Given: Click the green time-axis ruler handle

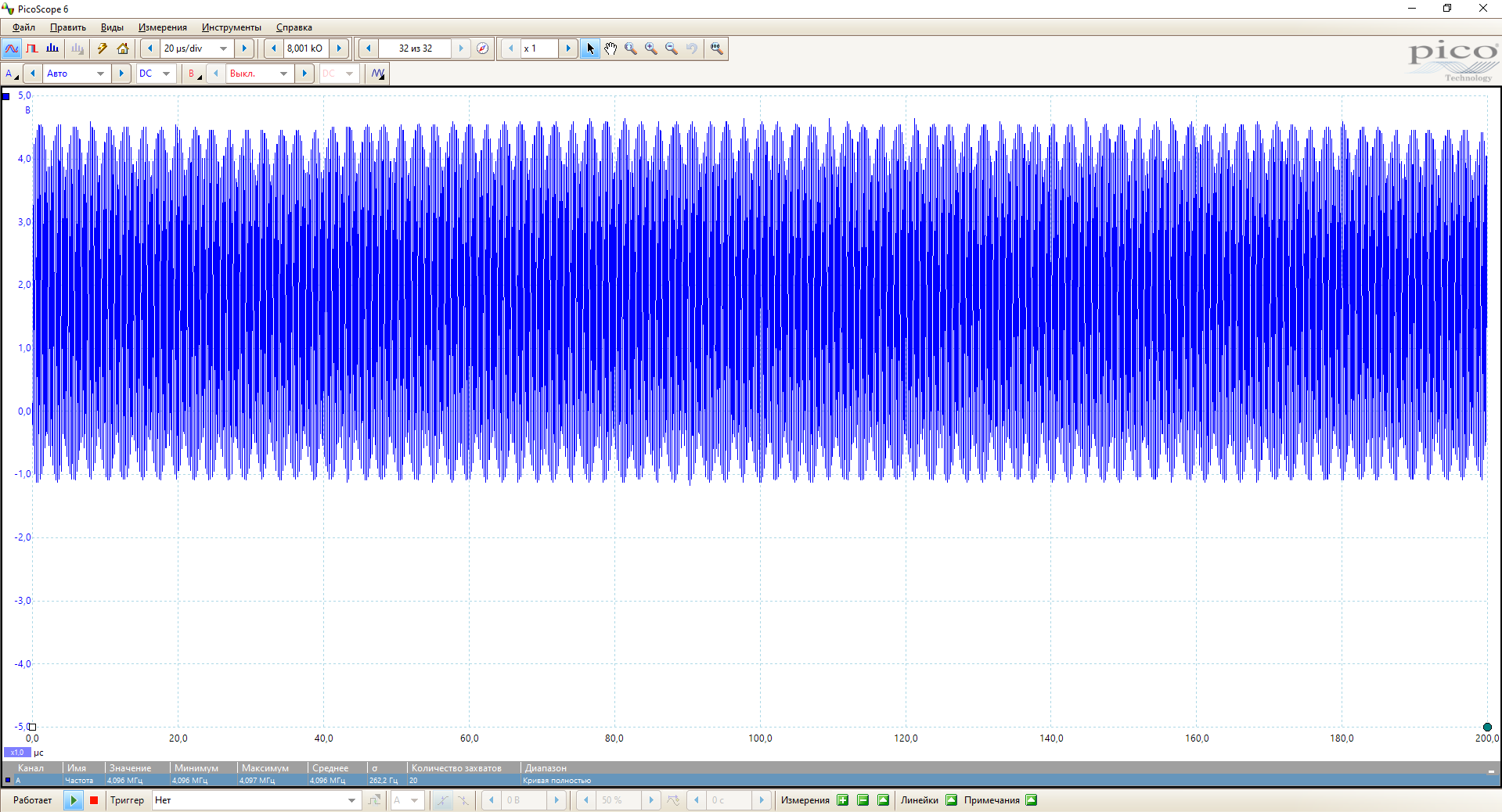Looking at the screenshot, I should (x=1487, y=727).
